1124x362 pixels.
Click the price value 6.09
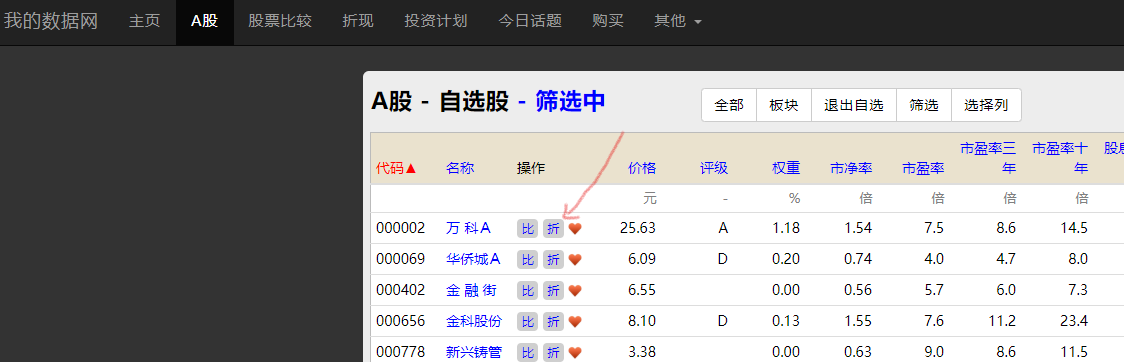click(642, 259)
